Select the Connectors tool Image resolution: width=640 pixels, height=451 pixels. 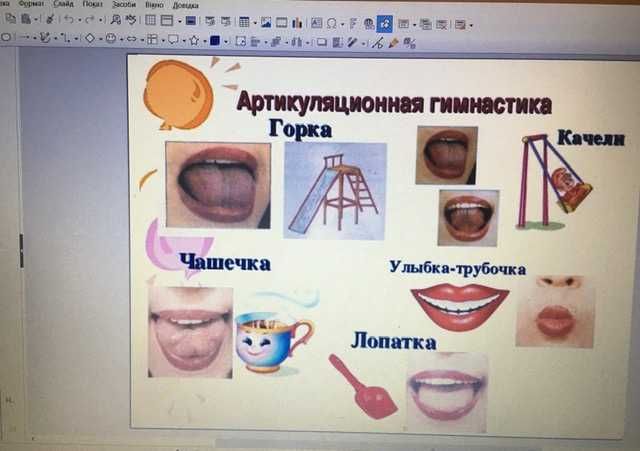coord(65,38)
